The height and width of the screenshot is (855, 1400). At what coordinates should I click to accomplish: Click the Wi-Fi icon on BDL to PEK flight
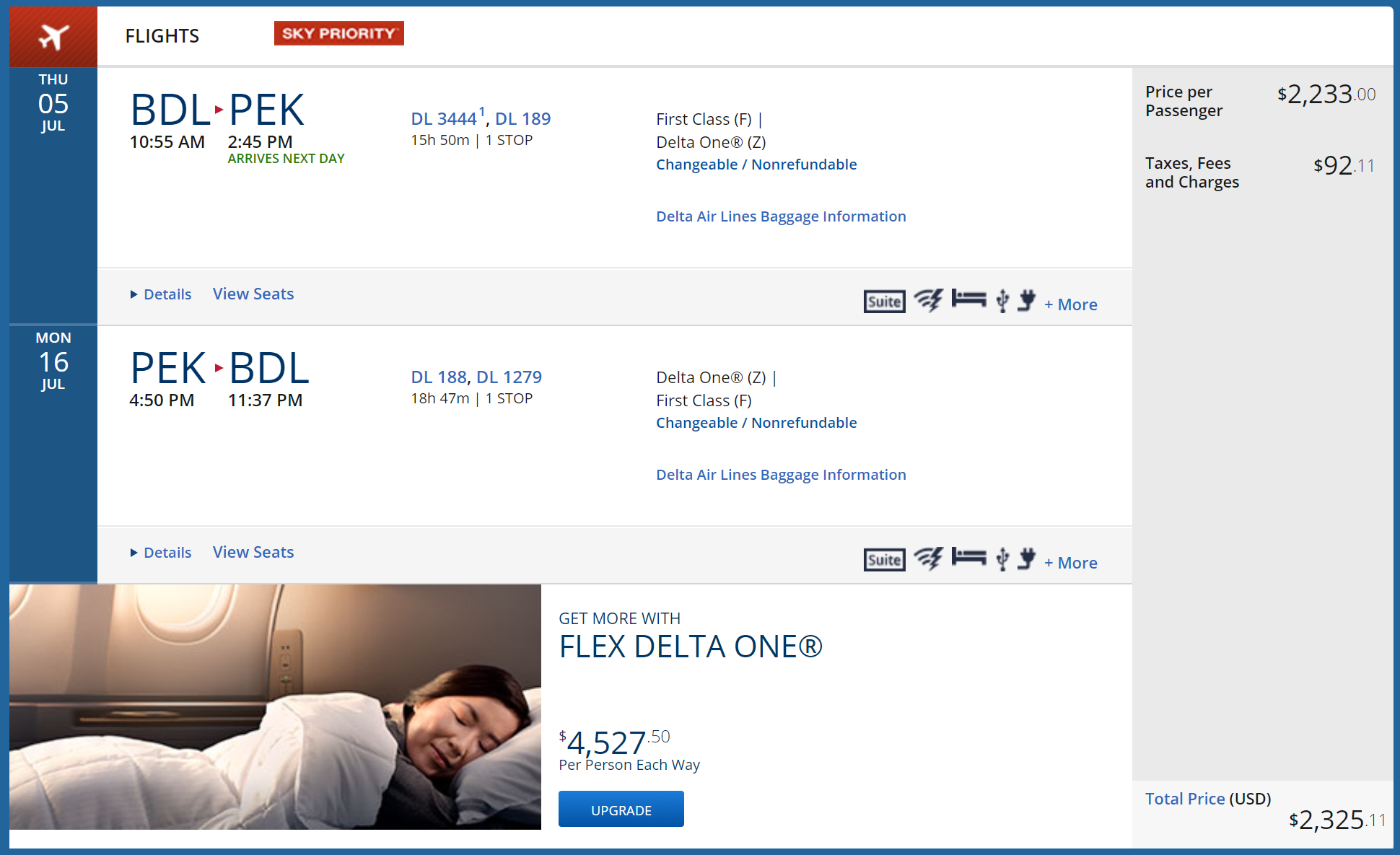(929, 299)
